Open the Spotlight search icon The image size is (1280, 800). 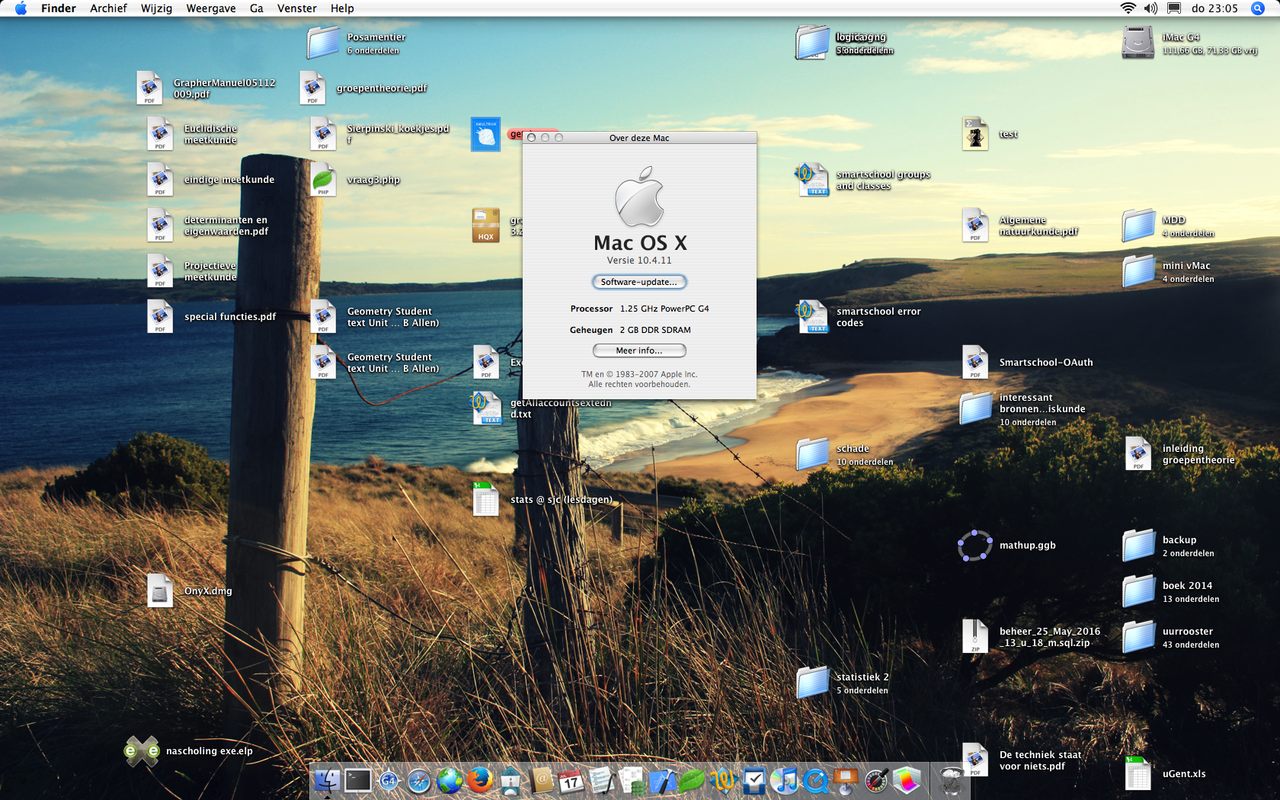[1257, 8]
